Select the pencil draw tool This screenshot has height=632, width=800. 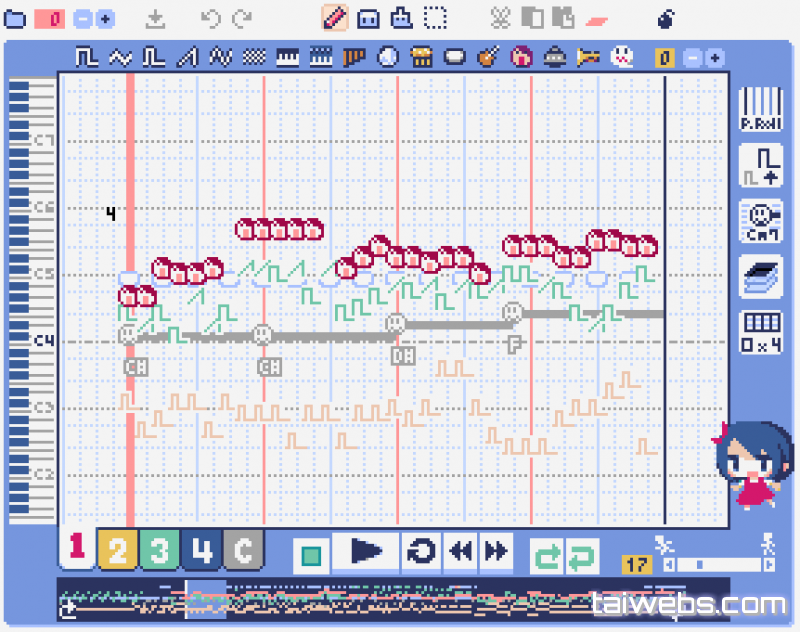[x=336, y=18]
